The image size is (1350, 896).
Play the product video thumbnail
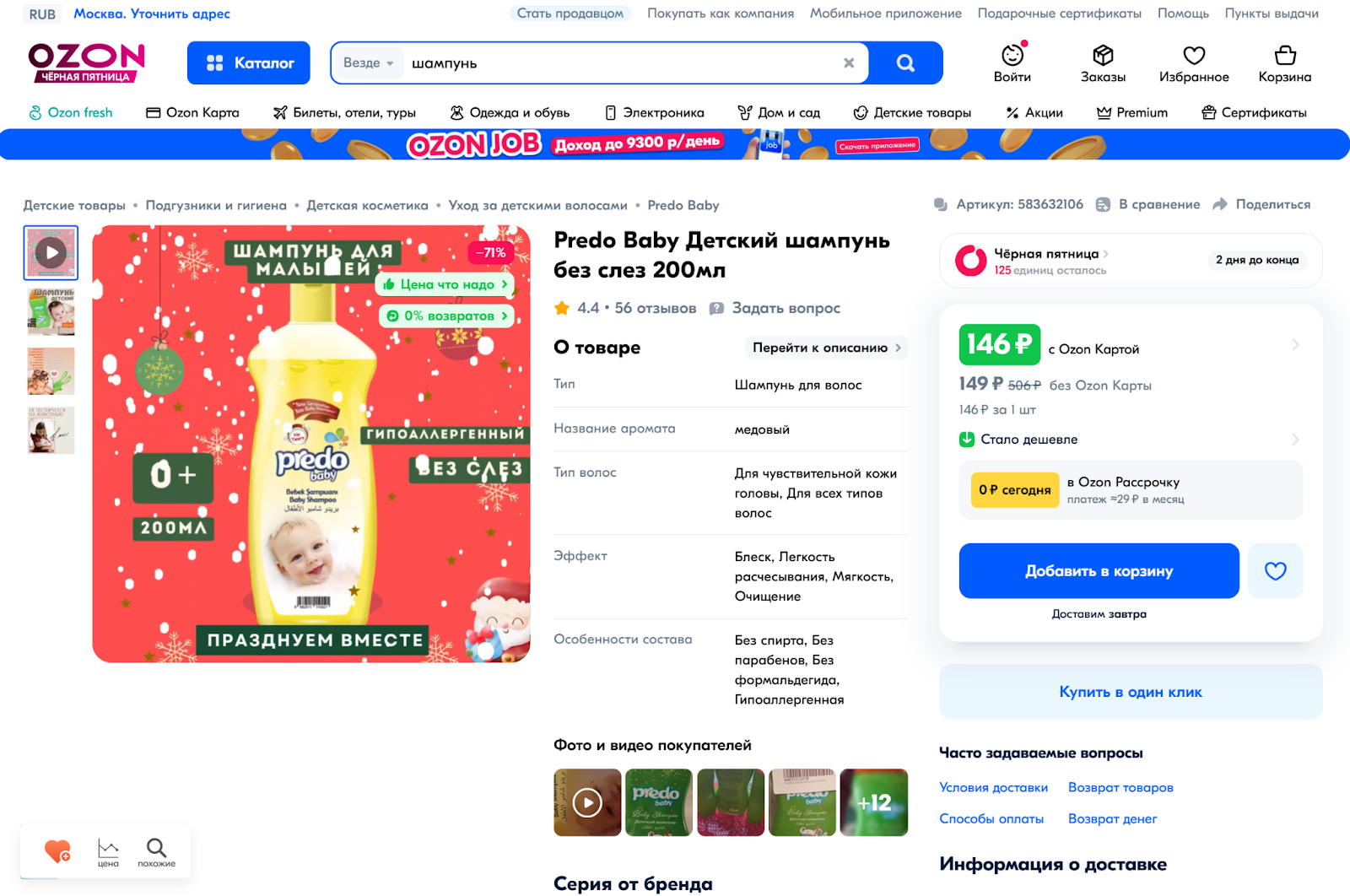pyautogui.click(x=51, y=252)
